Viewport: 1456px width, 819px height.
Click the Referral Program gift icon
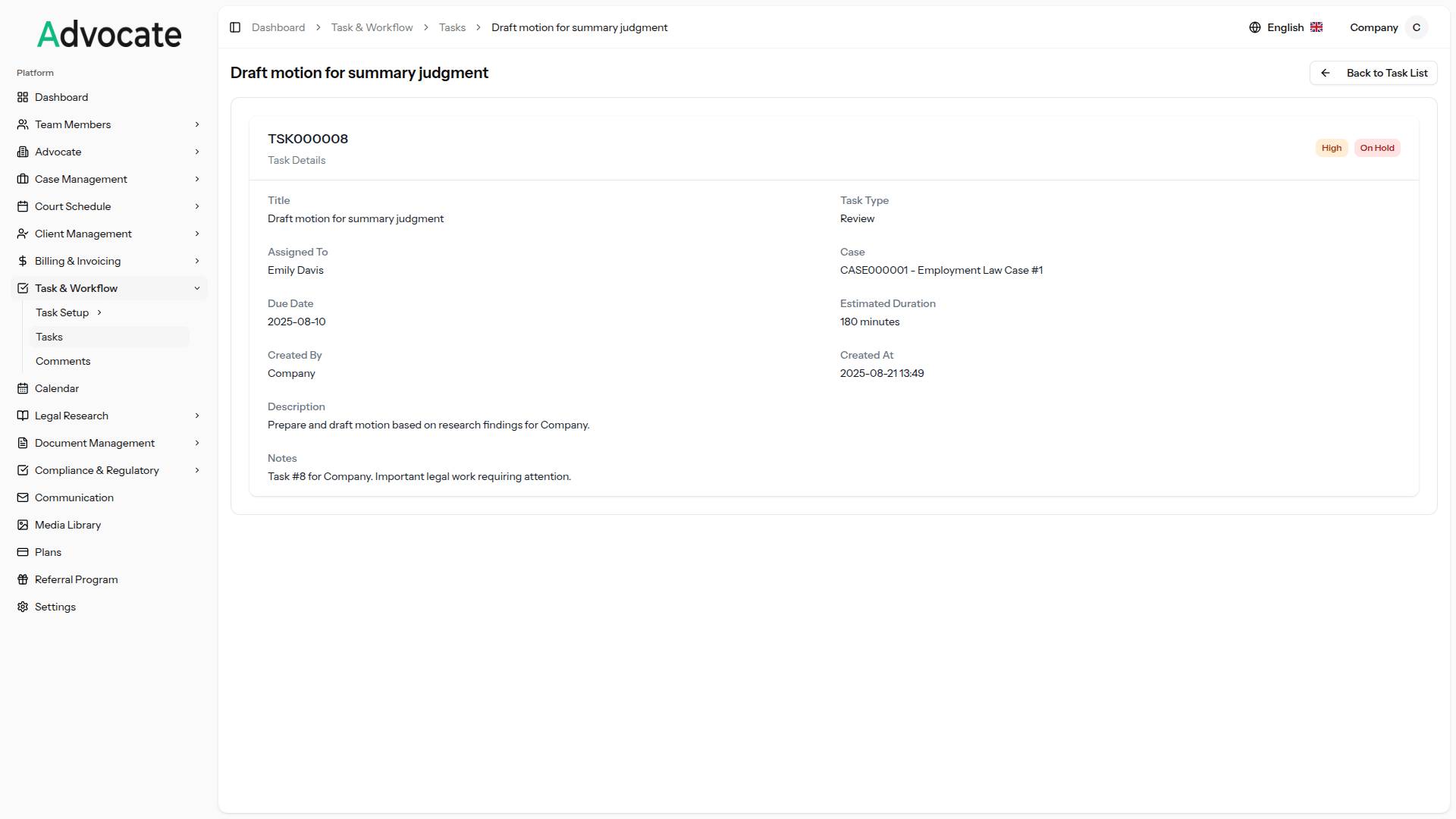[23, 579]
